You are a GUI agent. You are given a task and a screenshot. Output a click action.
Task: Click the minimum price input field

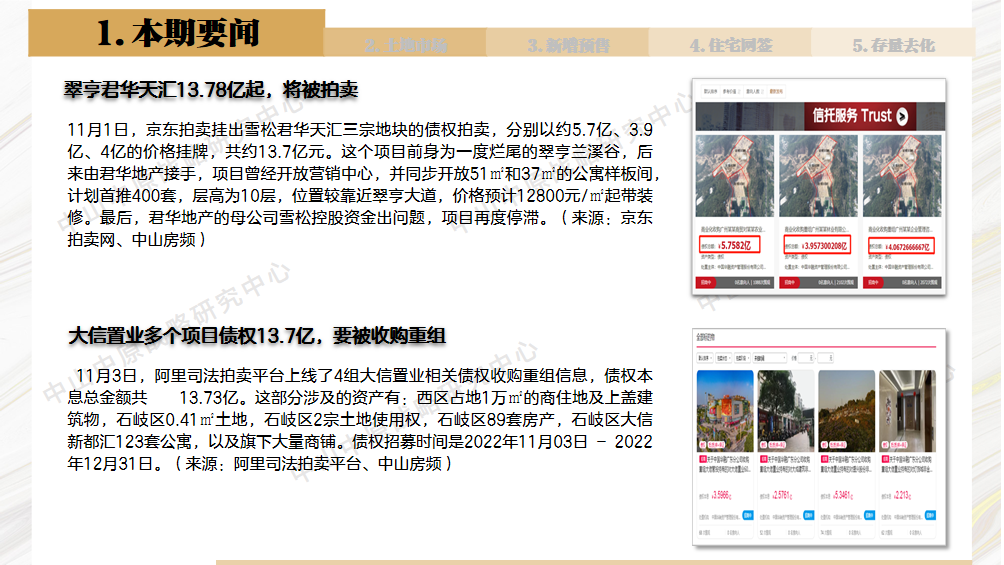[x=806, y=358]
